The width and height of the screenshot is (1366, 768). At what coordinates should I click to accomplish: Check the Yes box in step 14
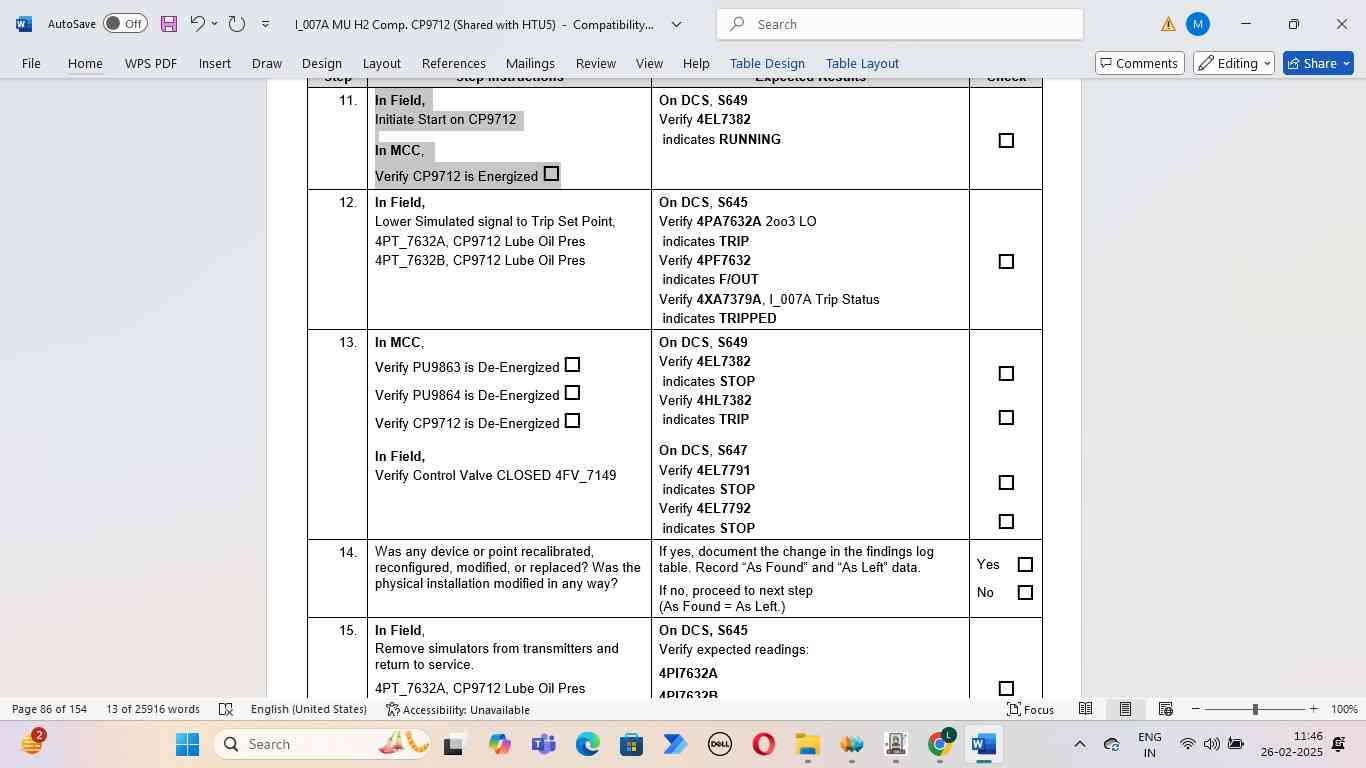1025,565
